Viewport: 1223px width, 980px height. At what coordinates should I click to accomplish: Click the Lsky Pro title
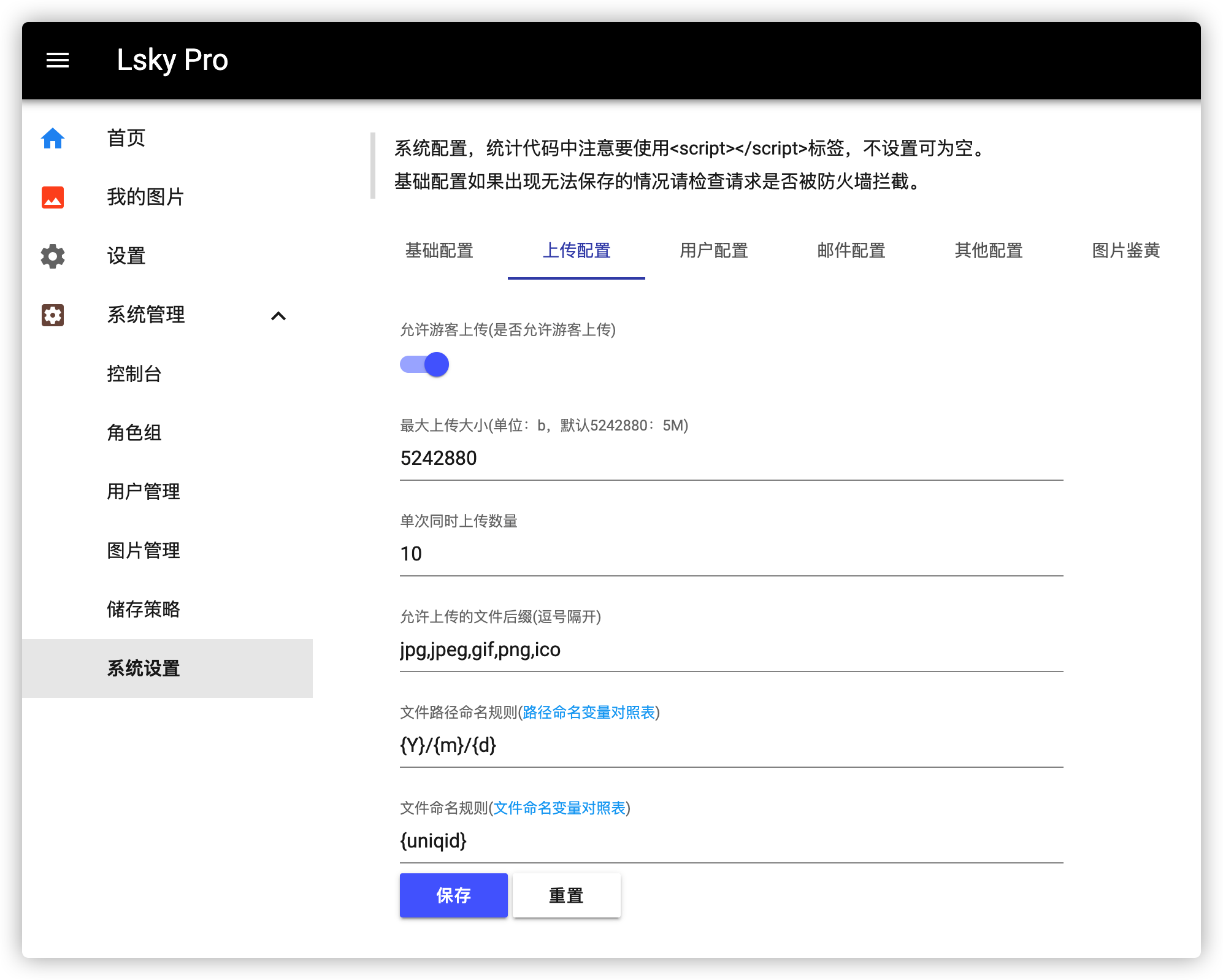172,60
